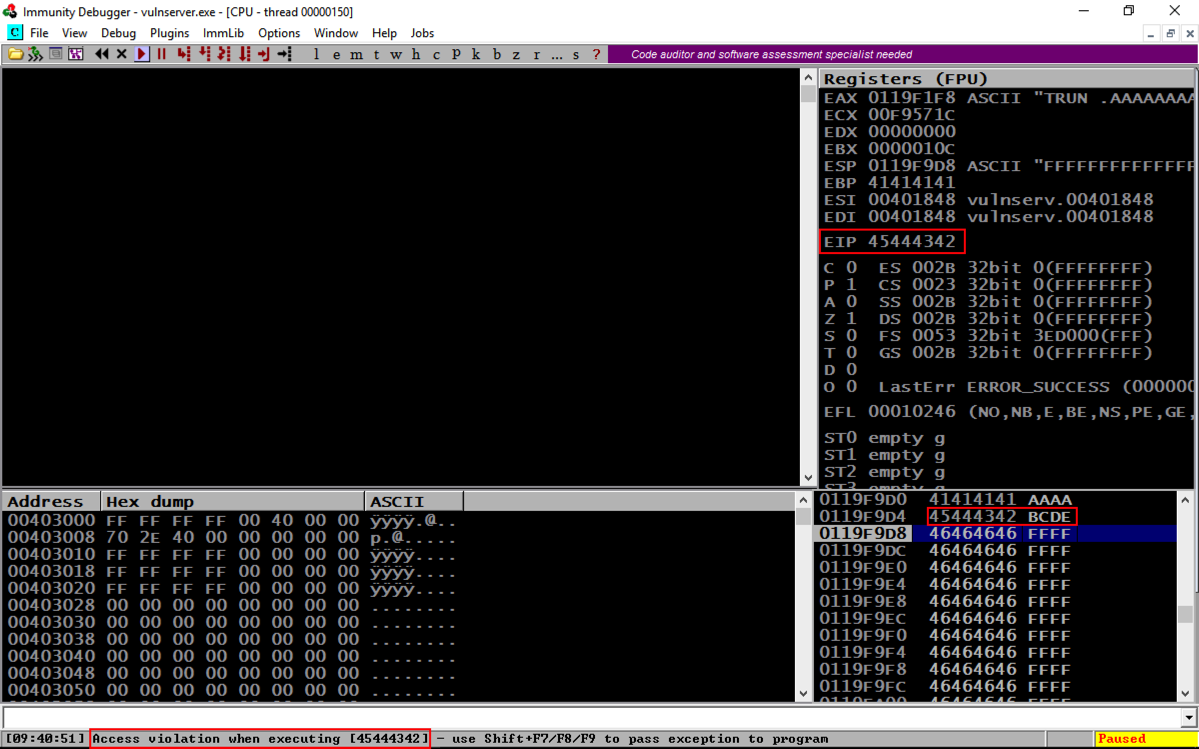Click the Execute till return icon
The width and height of the screenshot is (1199, 749).
point(265,54)
